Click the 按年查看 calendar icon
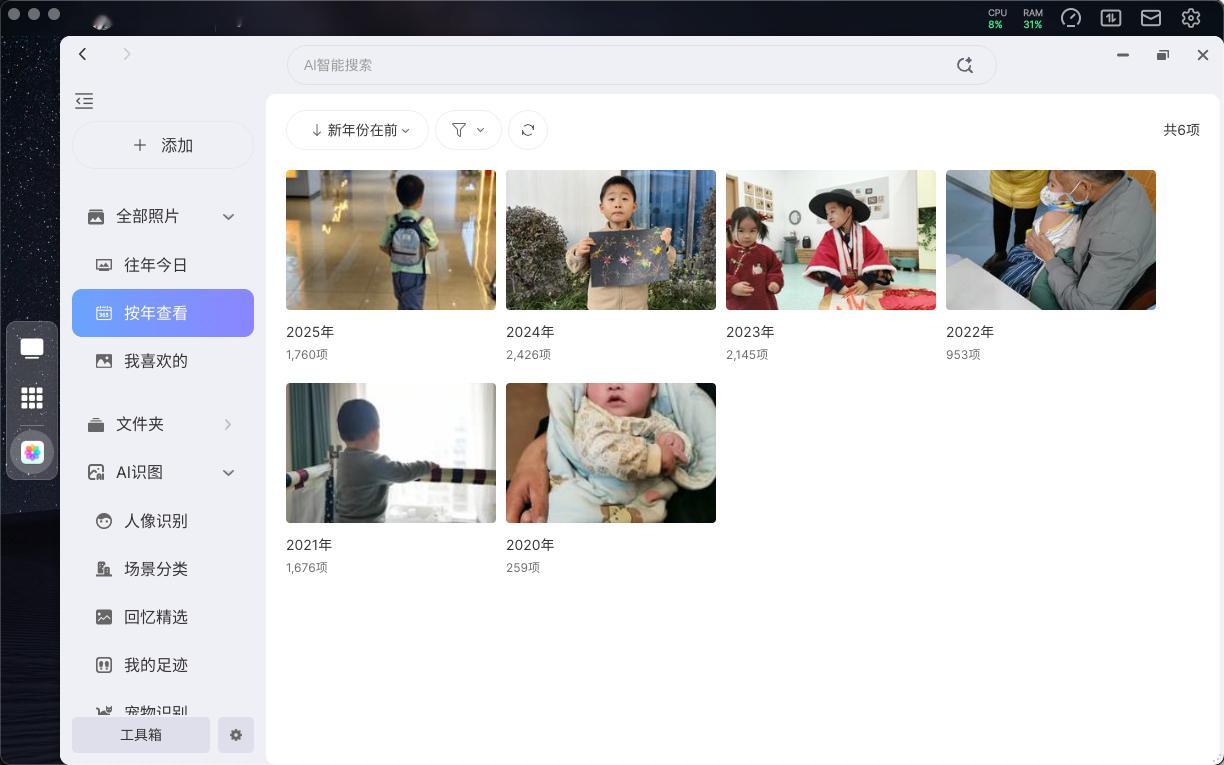1224x765 pixels. [104, 313]
